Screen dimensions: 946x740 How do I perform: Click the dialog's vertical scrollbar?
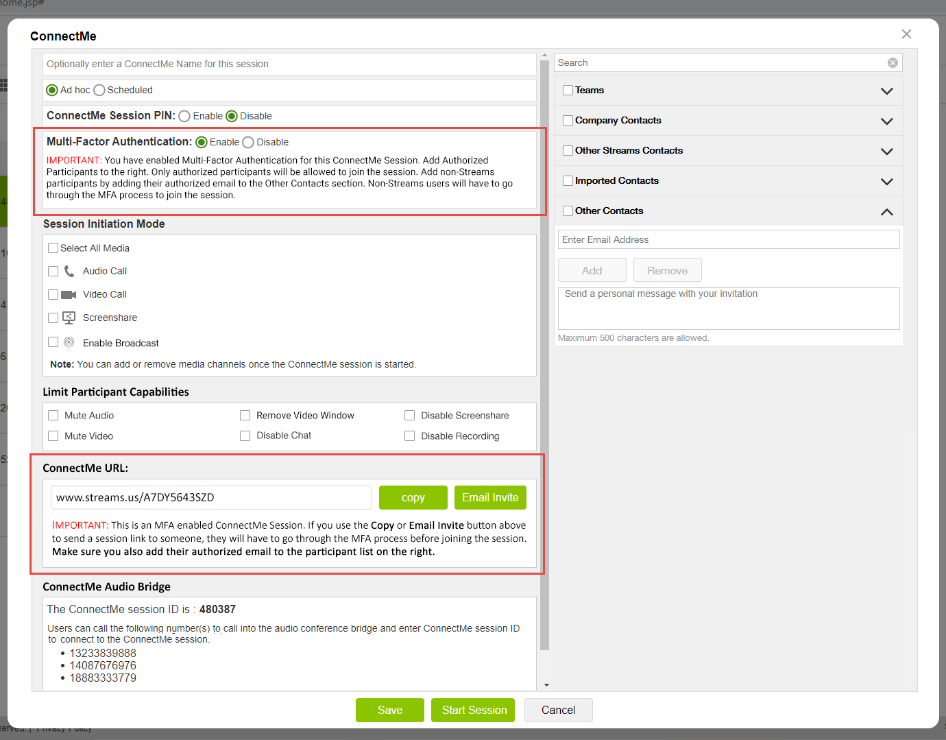[x=545, y=370]
